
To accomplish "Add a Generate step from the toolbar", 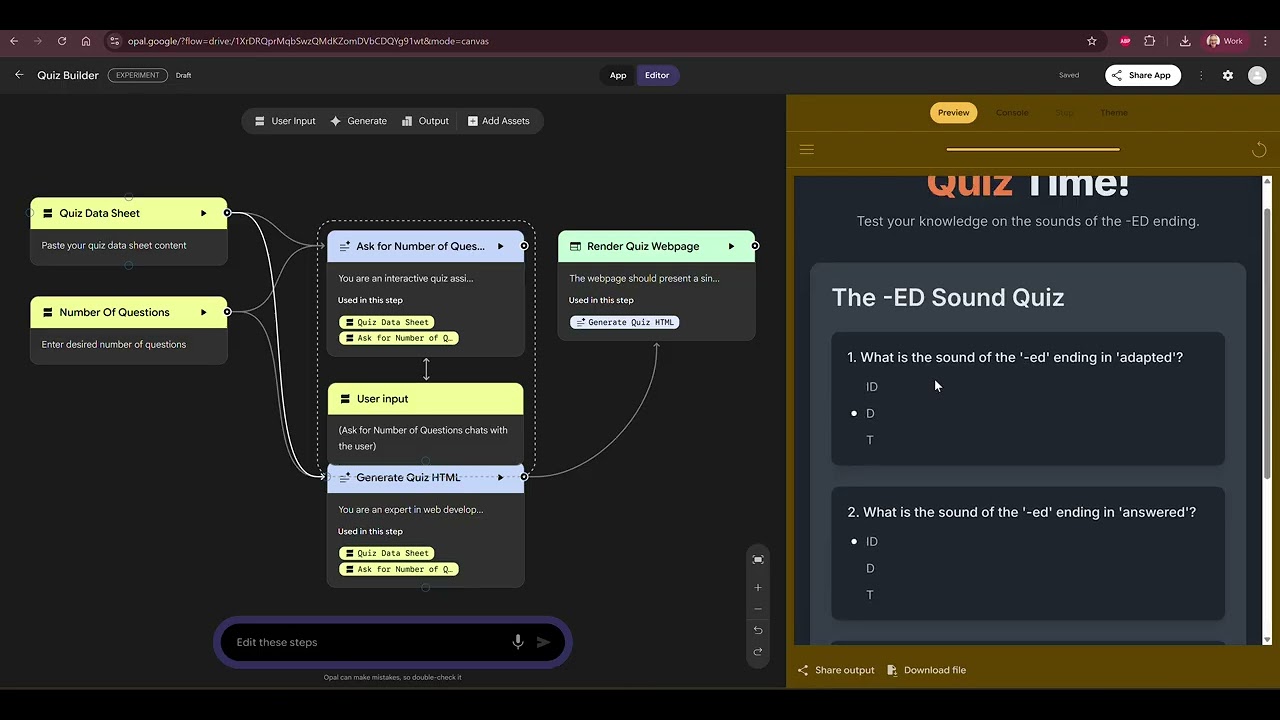I will [x=358, y=121].
